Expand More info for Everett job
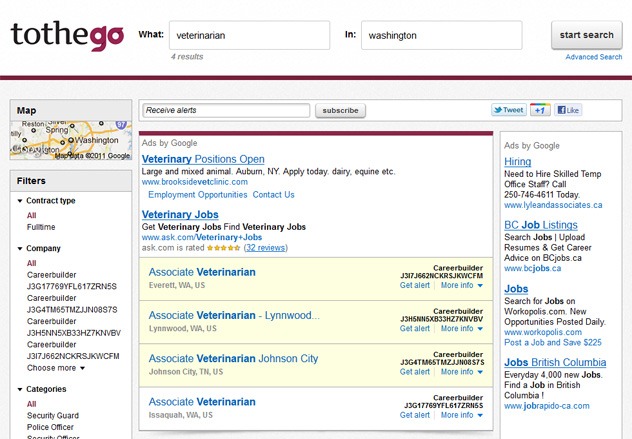 (x=462, y=285)
